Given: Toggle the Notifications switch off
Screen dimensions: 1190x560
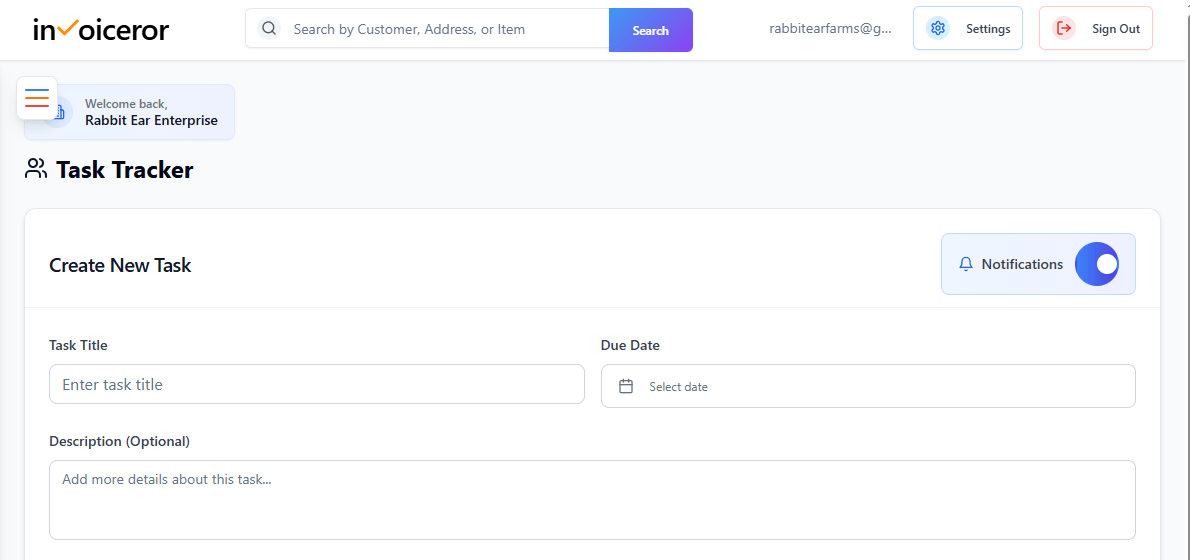Looking at the screenshot, I should (1097, 264).
